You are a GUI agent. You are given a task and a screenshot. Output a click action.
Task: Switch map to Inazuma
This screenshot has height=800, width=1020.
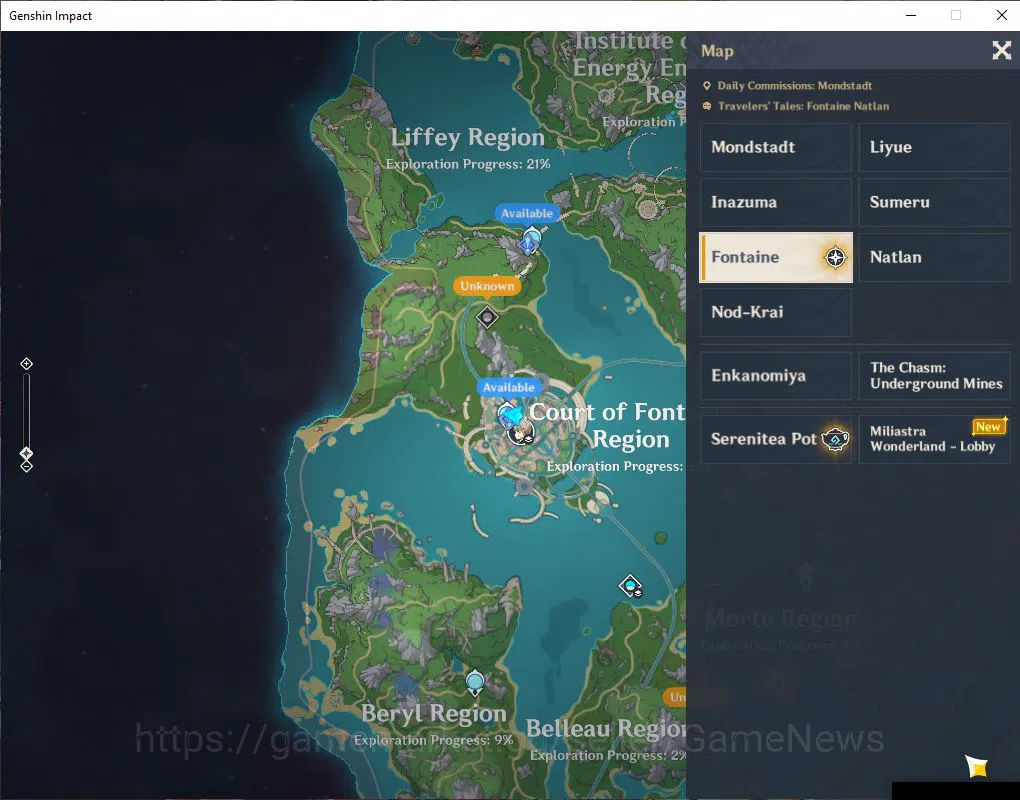click(775, 202)
